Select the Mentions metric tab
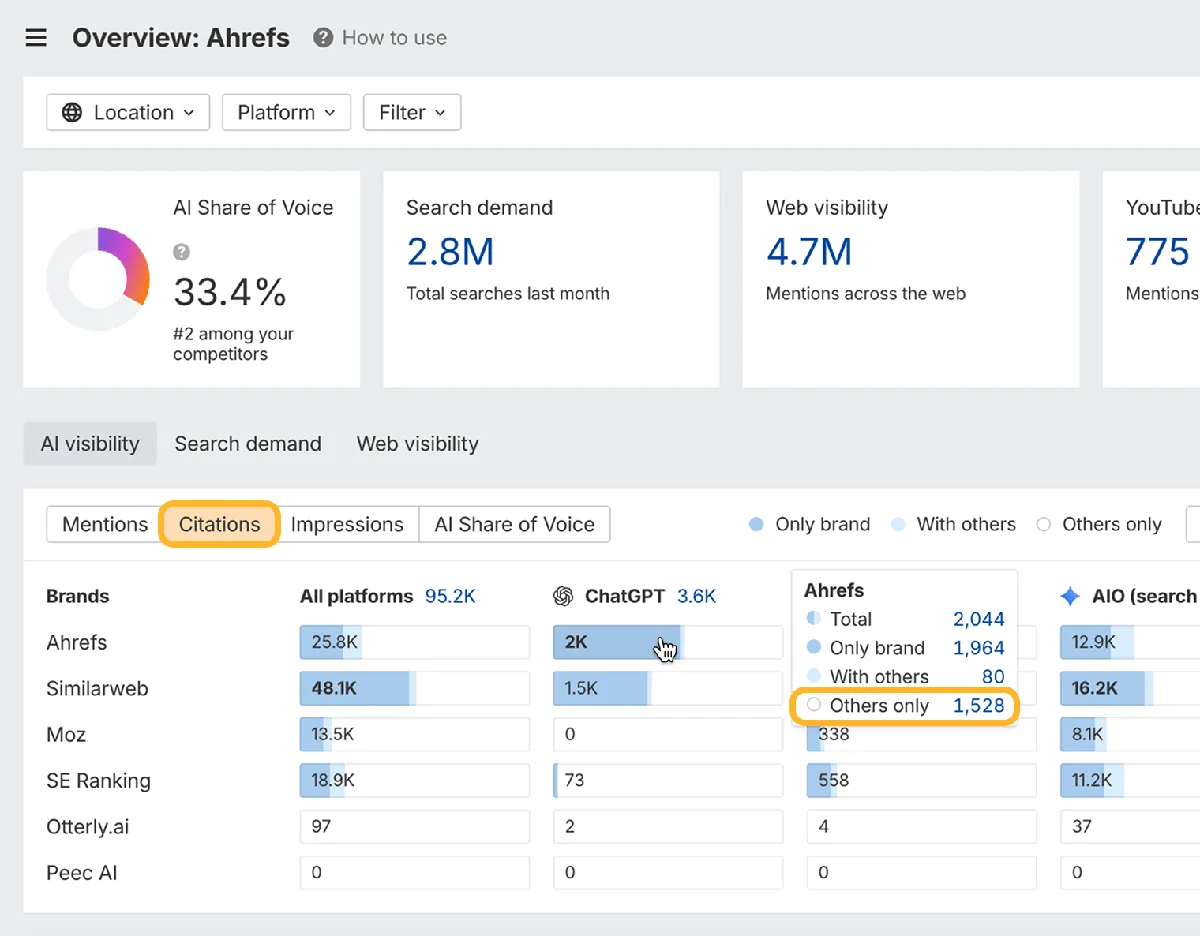 (x=104, y=524)
